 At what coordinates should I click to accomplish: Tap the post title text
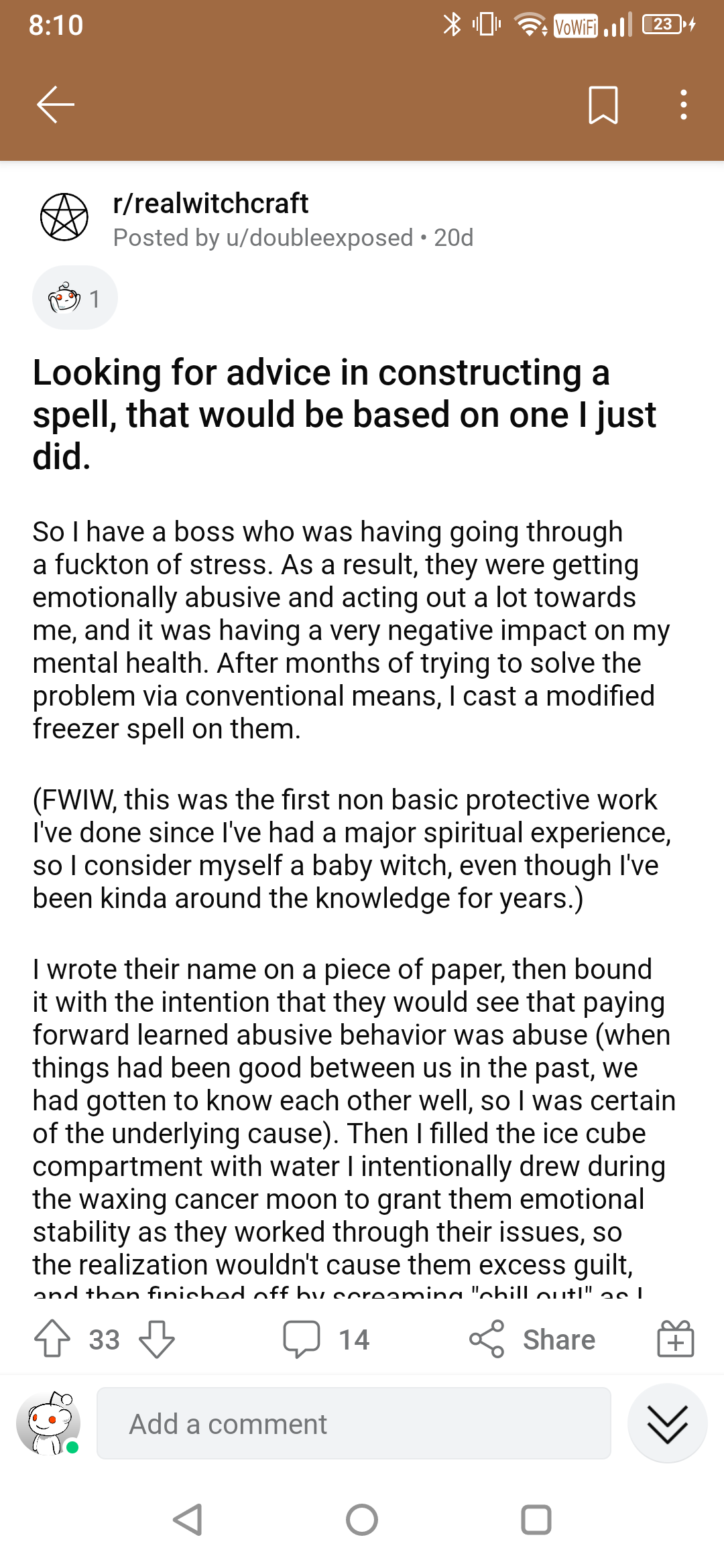pos(345,415)
